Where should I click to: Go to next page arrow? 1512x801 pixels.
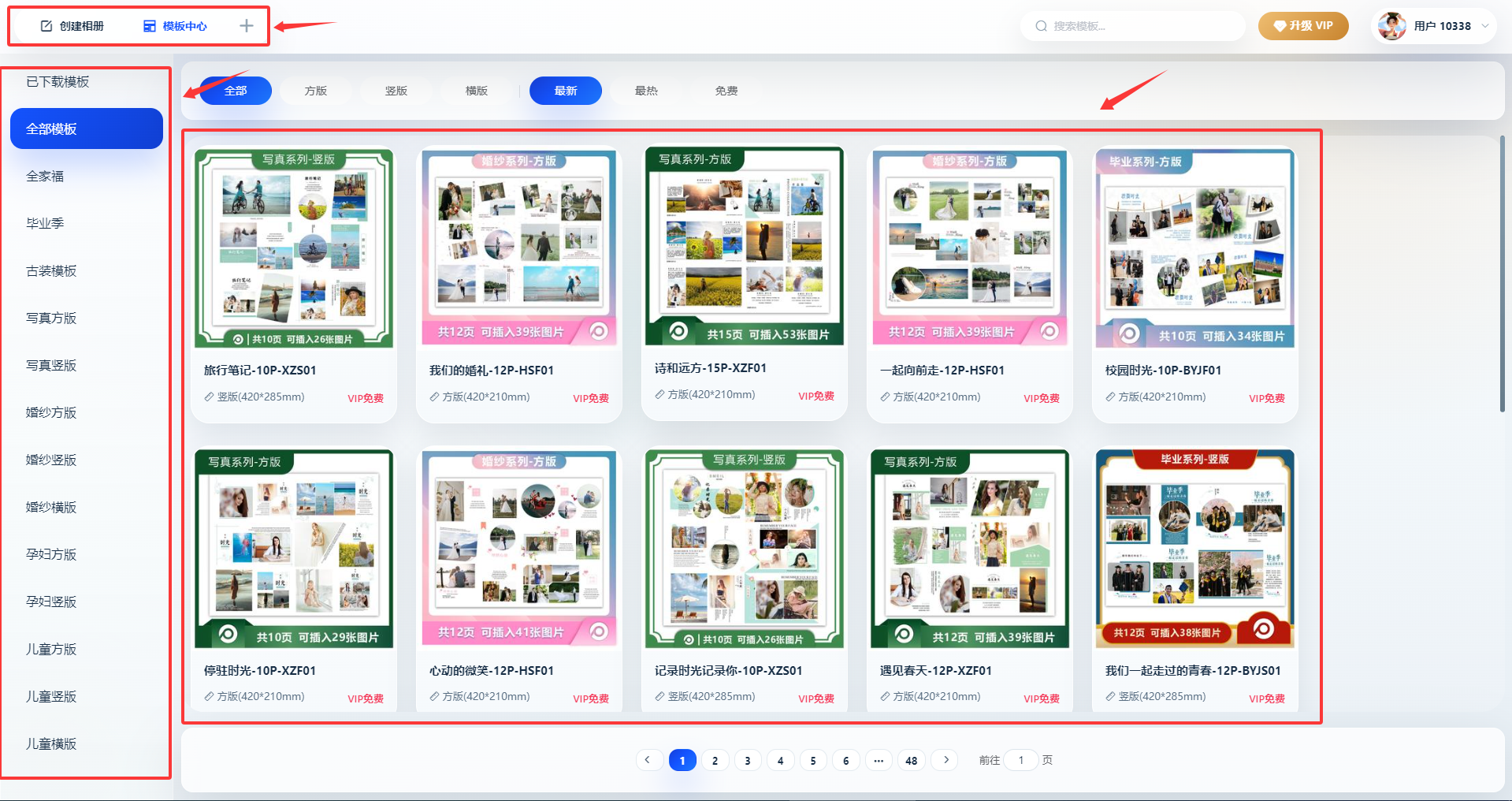pos(945,760)
